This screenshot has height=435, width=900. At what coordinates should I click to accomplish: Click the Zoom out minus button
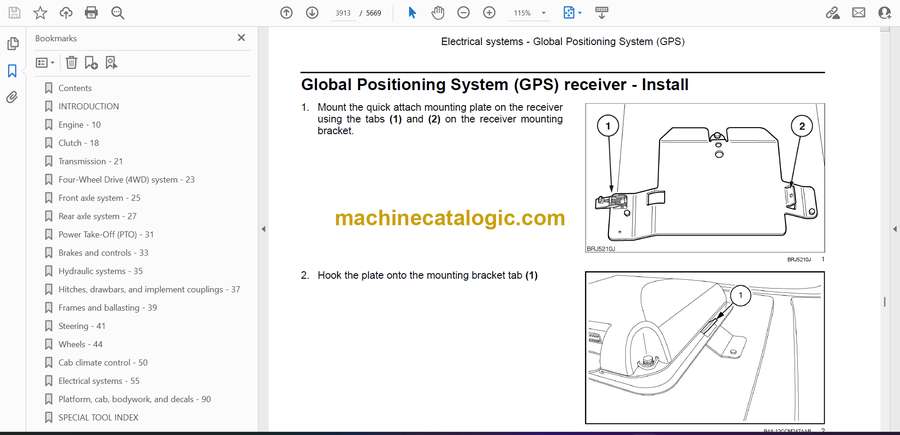(x=463, y=13)
